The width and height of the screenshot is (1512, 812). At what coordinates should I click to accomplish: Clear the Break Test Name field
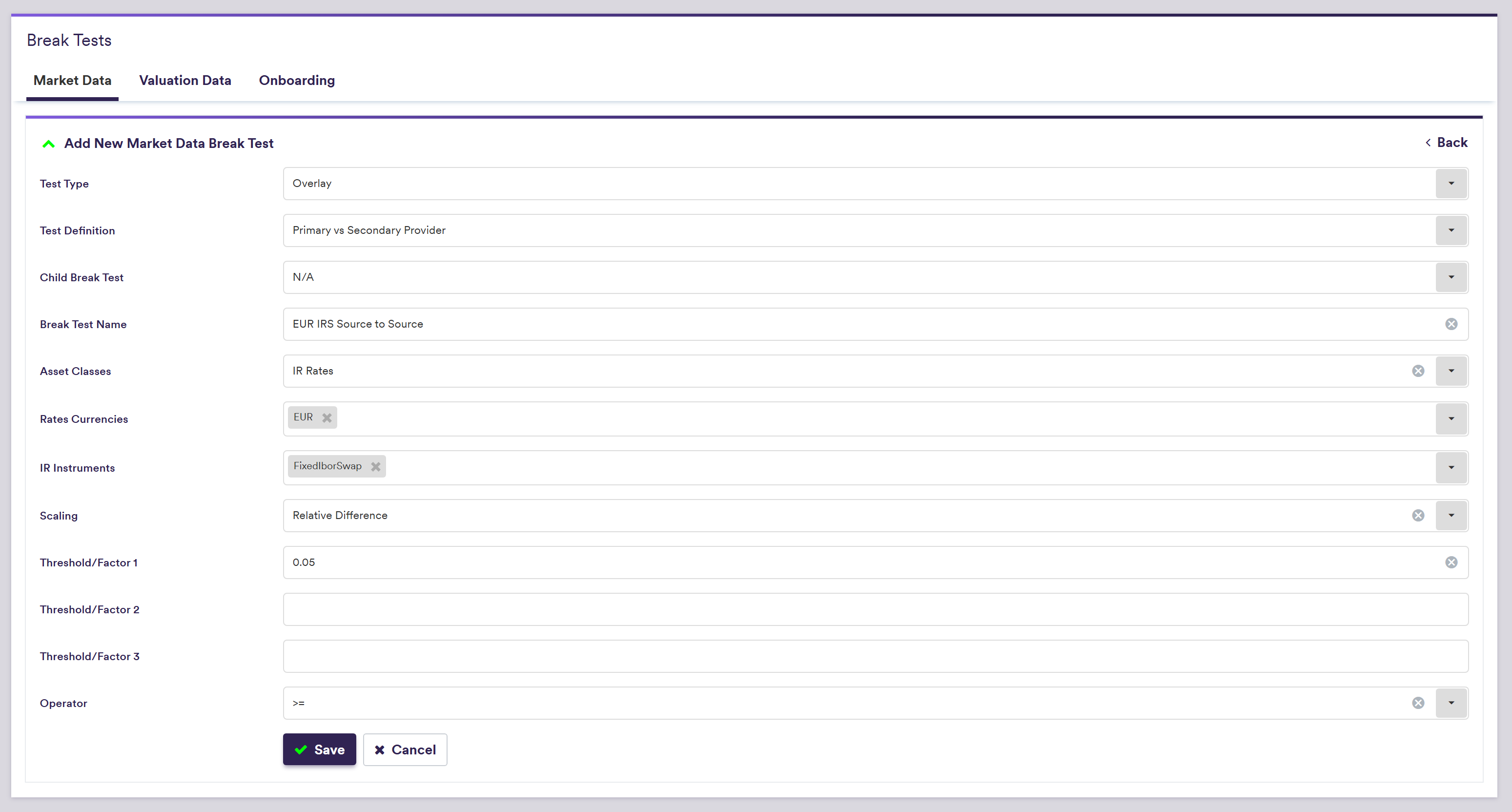click(x=1451, y=324)
